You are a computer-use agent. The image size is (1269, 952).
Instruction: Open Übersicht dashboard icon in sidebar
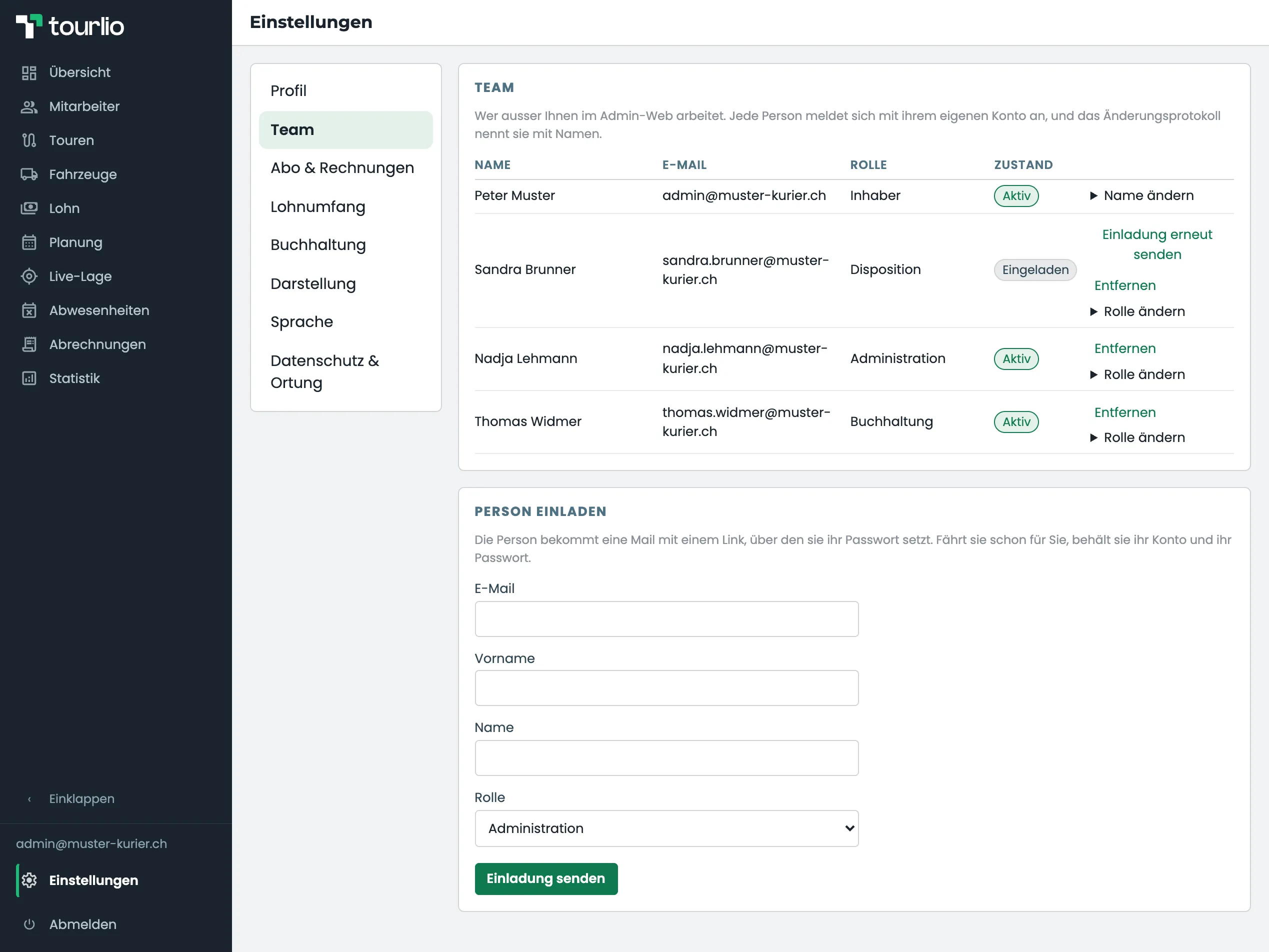pos(28,73)
